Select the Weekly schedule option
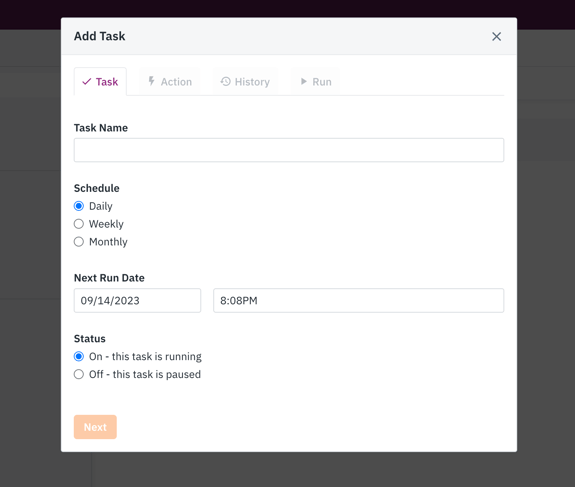 (x=79, y=224)
